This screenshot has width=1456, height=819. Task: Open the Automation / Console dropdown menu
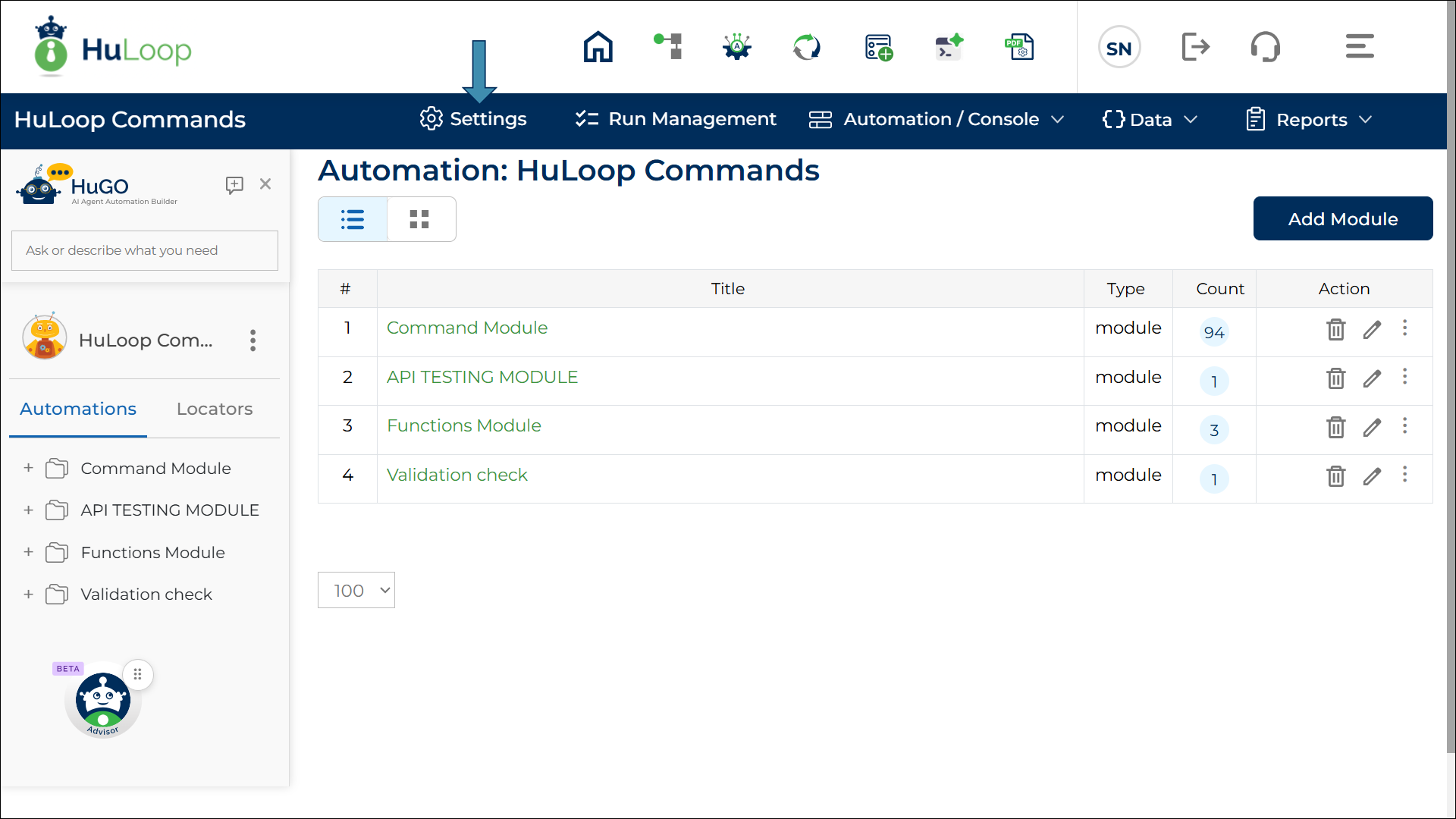pyautogui.click(x=937, y=120)
